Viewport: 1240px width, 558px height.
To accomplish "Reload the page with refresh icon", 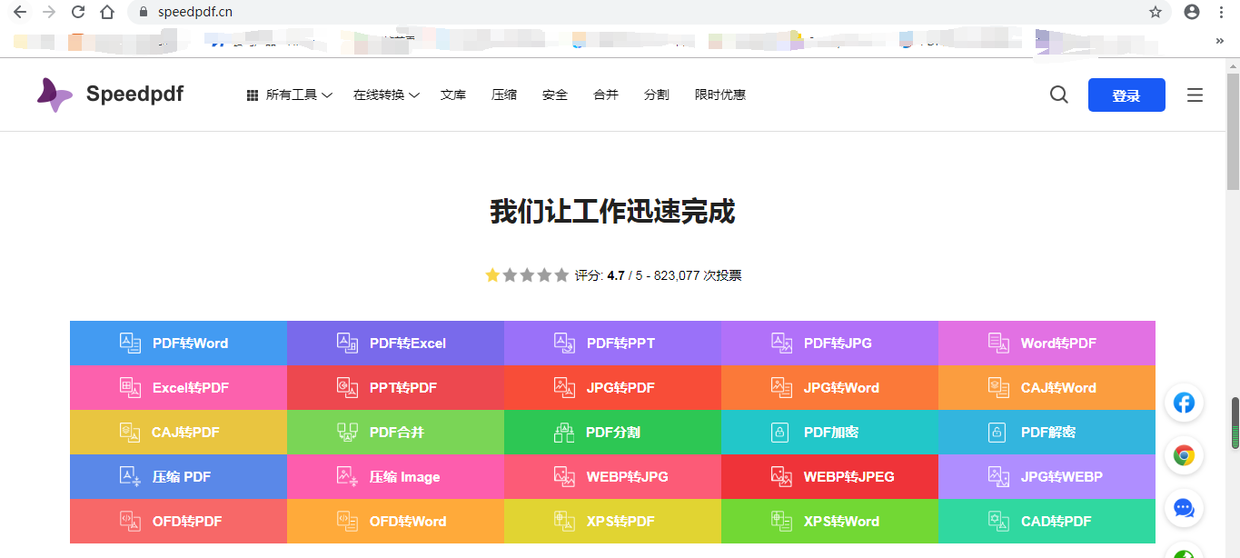I will [x=78, y=12].
